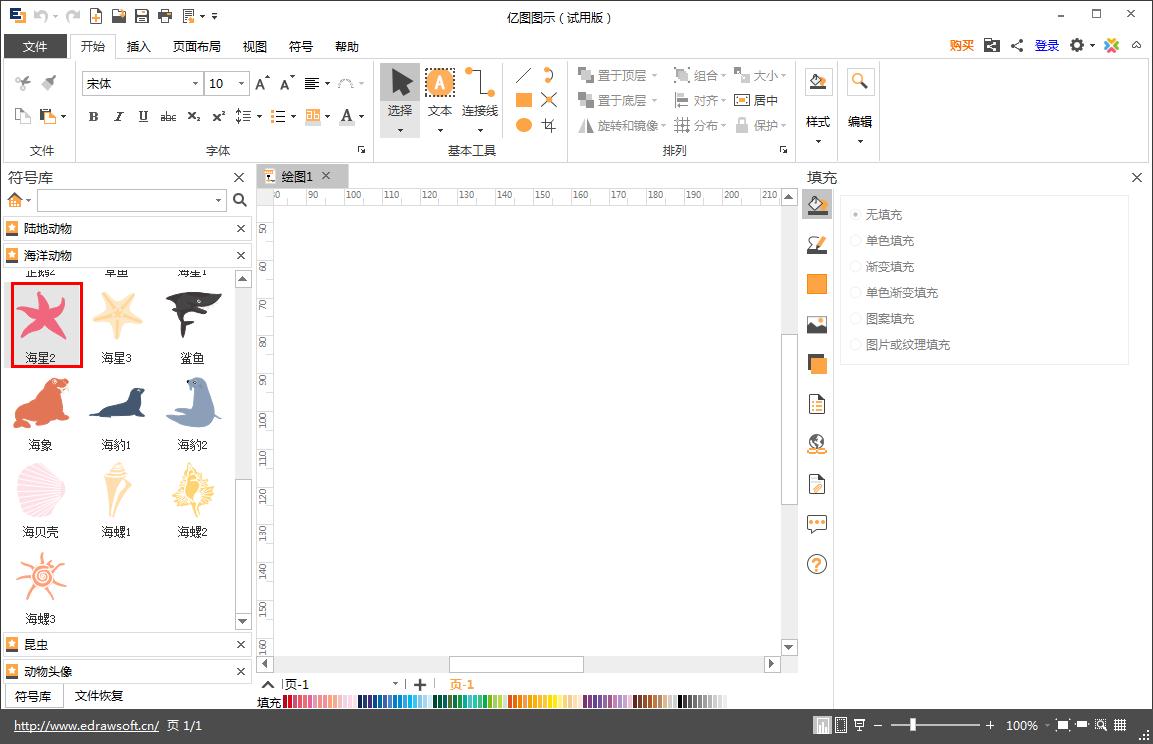The height and width of the screenshot is (744, 1153).
Task: Click the help question mark icon
Action: point(817,564)
